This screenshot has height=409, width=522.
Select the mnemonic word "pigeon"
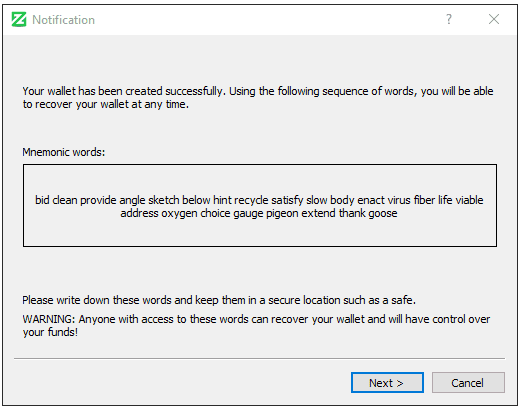tap(282, 213)
